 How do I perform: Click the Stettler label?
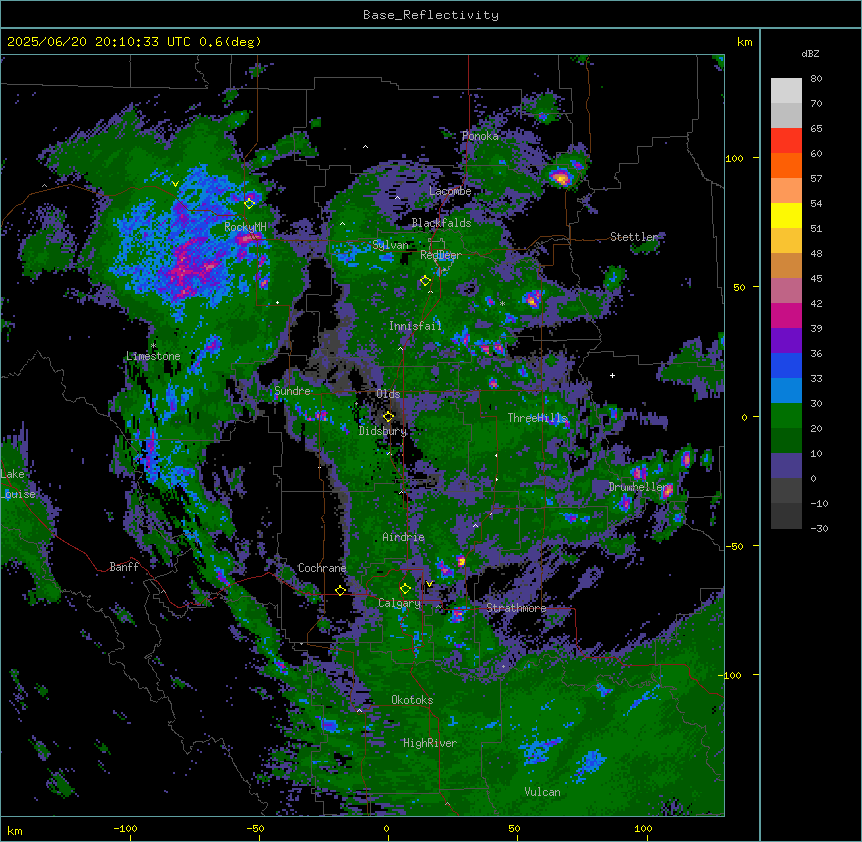pos(634,237)
